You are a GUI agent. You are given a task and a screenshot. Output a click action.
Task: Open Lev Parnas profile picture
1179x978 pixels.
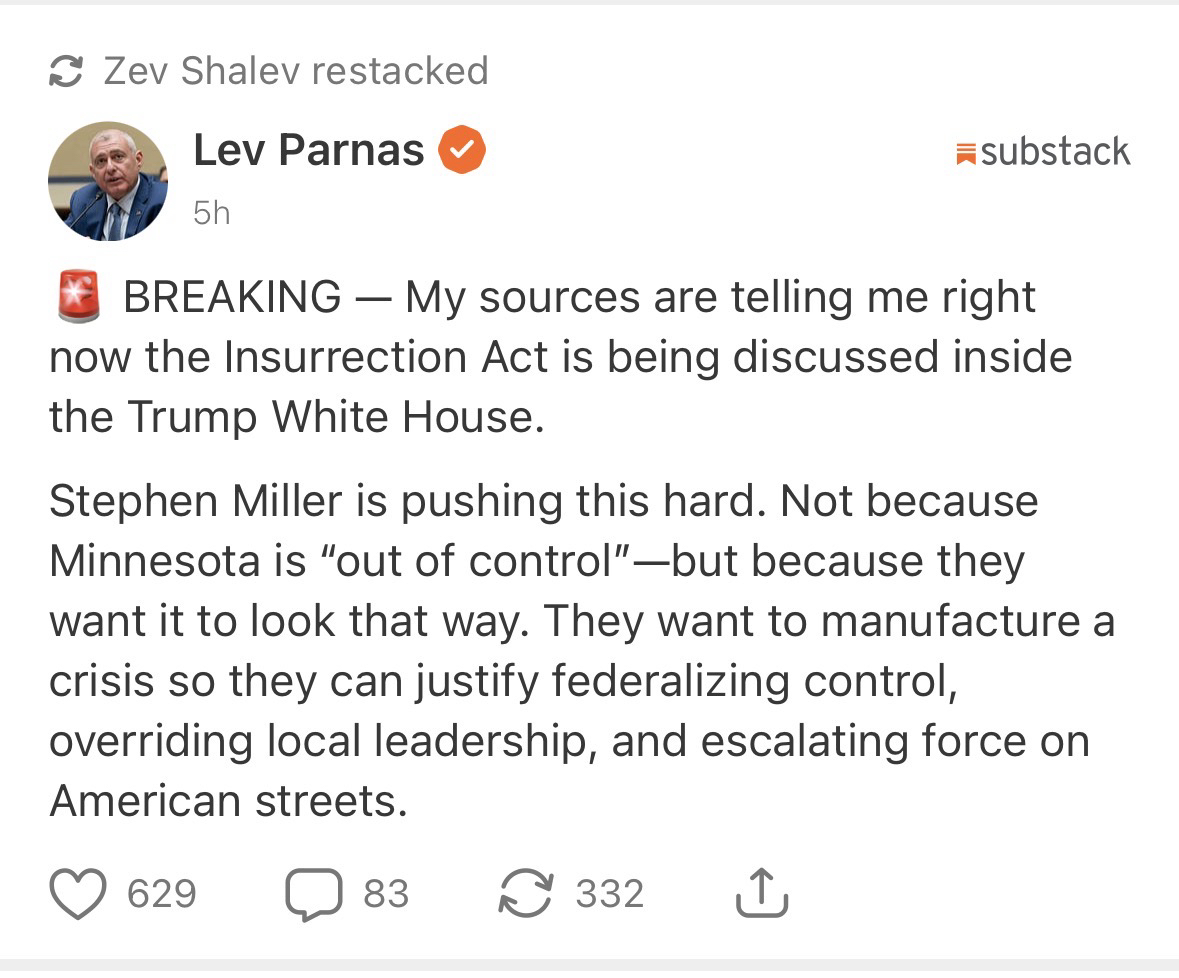click(x=108, y=181)
